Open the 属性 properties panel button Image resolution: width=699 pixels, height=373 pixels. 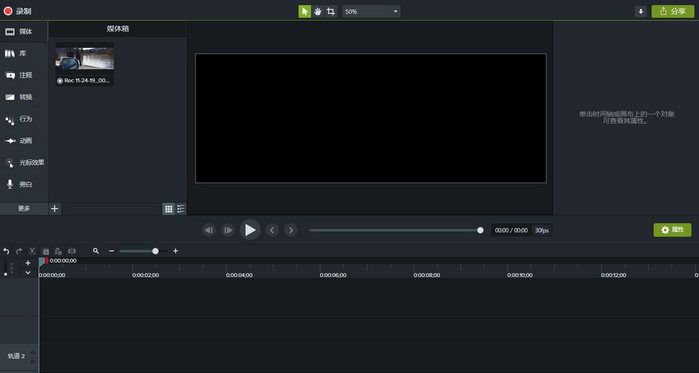672,230
